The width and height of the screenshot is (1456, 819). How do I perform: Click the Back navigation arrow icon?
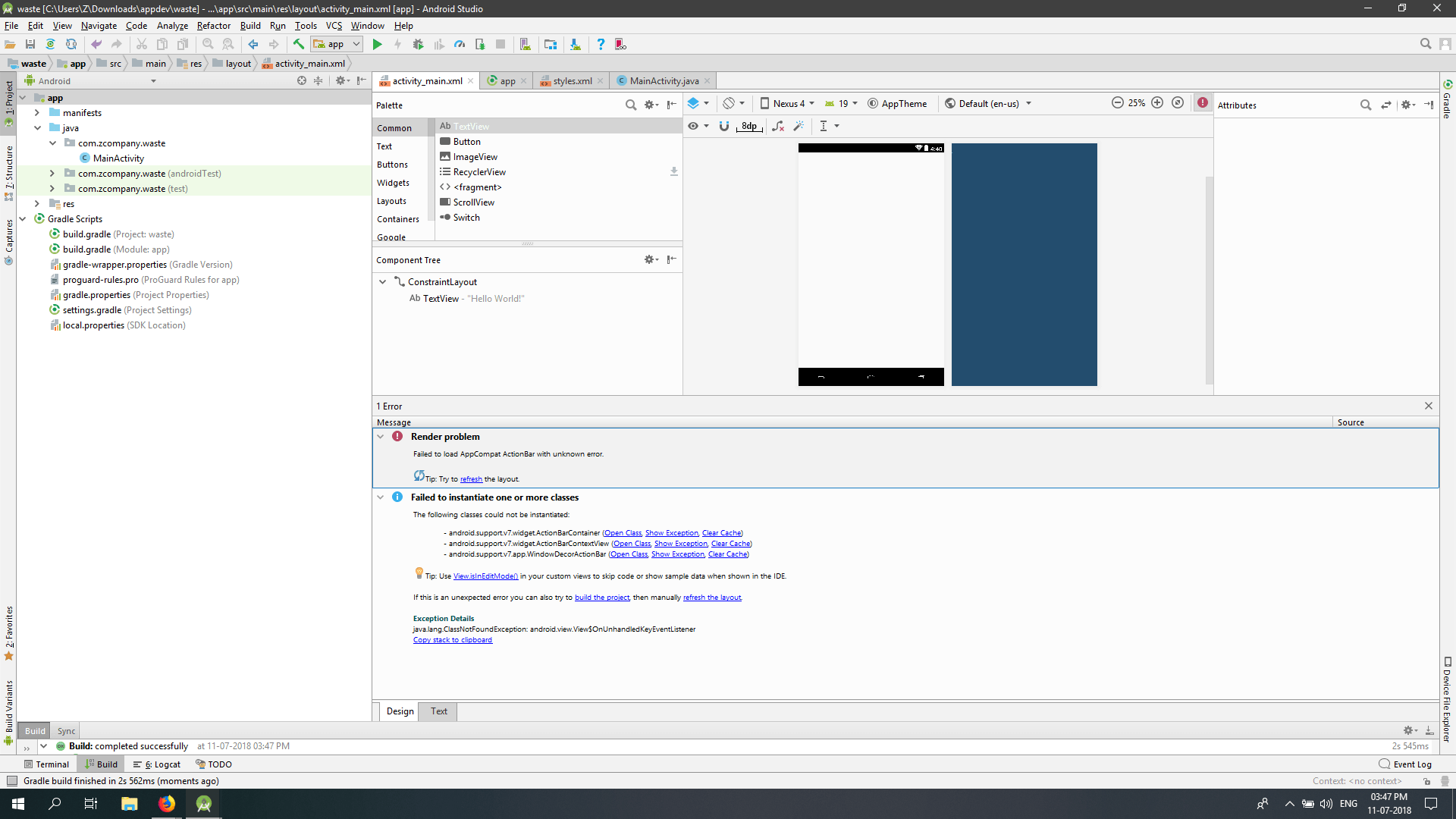[x=253, y=45]
